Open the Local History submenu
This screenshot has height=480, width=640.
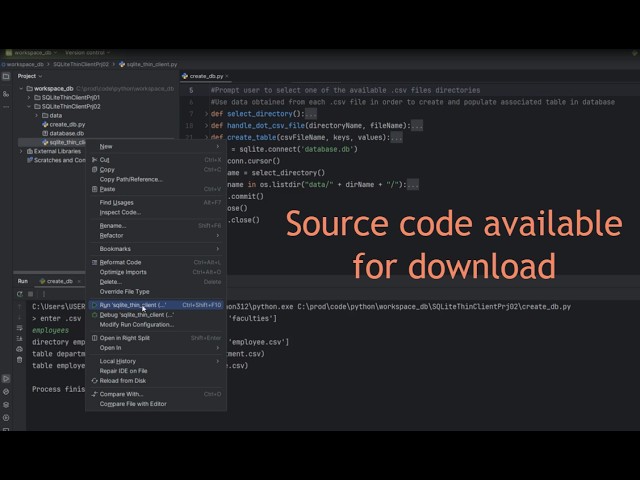pos(156,361)
